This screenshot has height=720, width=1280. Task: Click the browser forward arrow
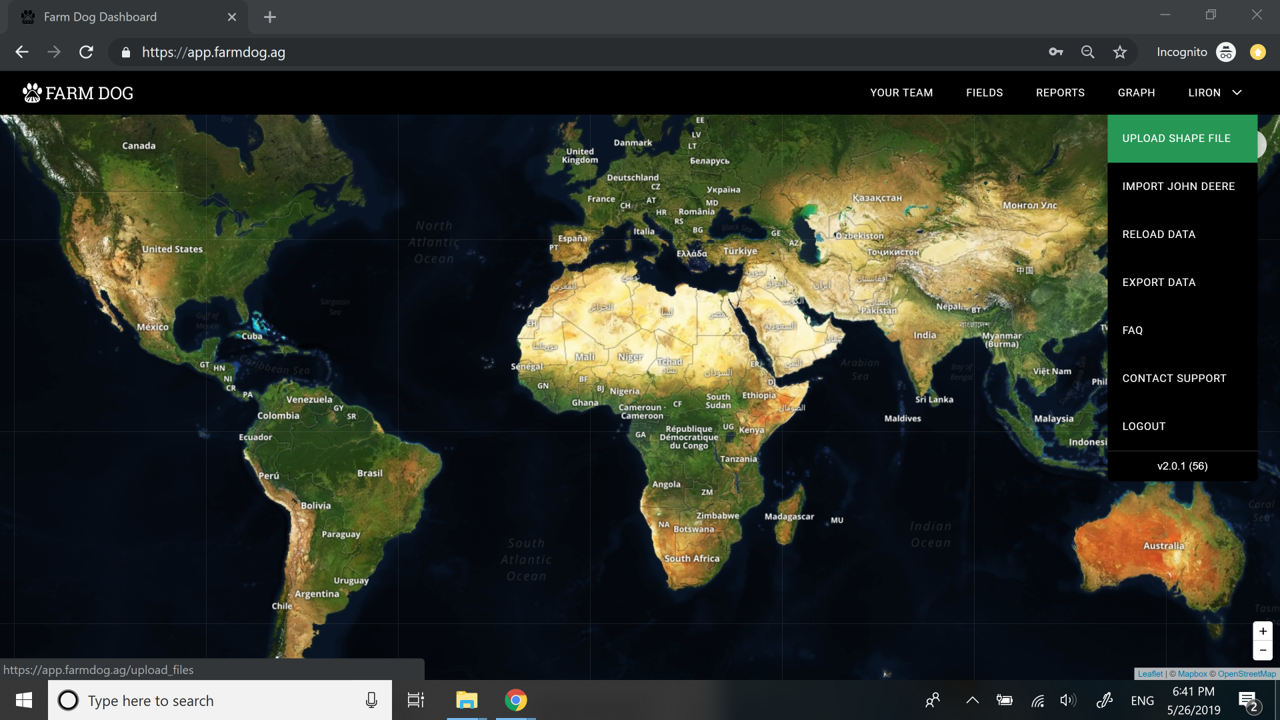[54, 52]
